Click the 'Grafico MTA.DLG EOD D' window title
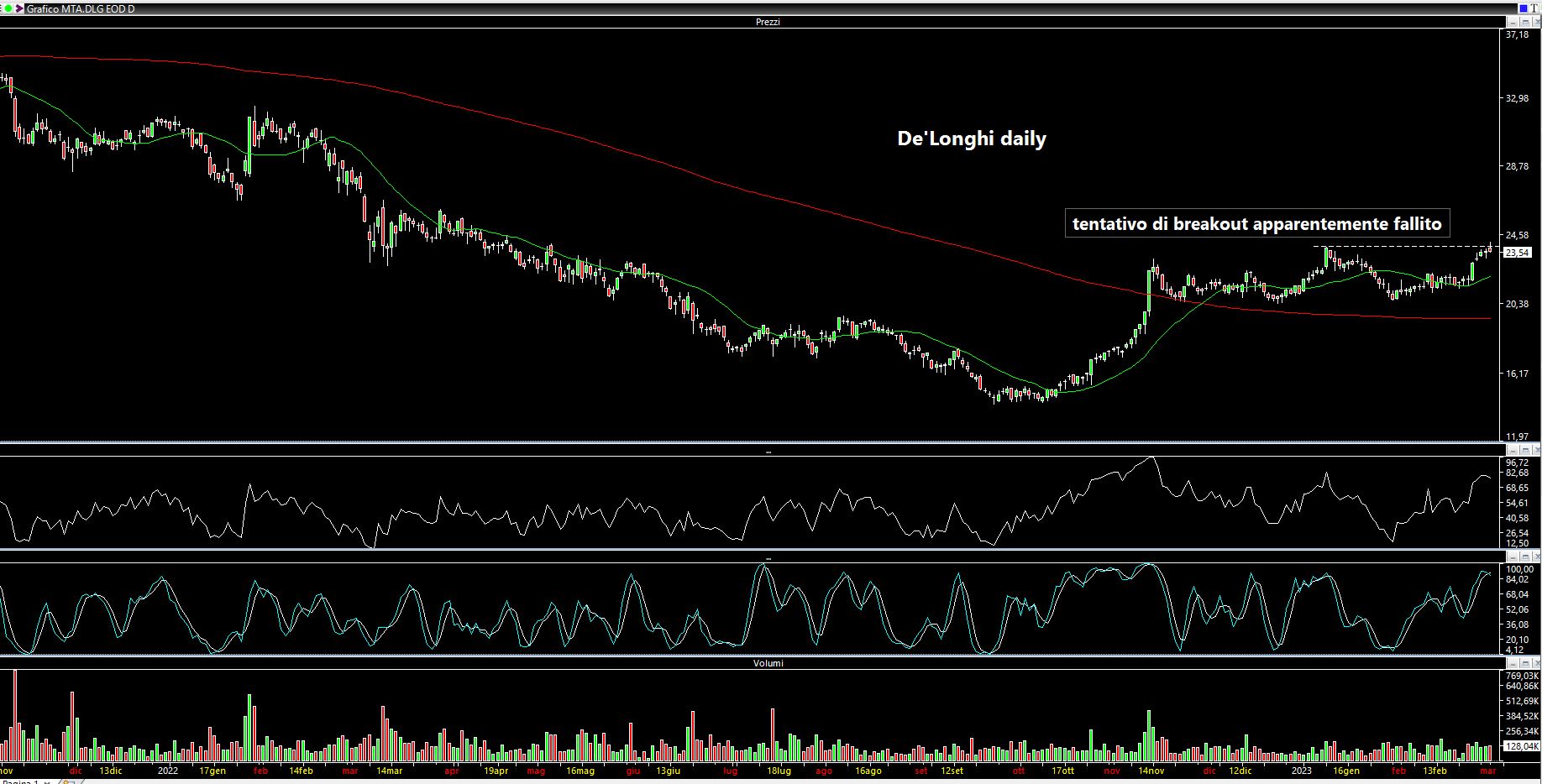The image size is (1542, 784). click(x=81, y=8)
